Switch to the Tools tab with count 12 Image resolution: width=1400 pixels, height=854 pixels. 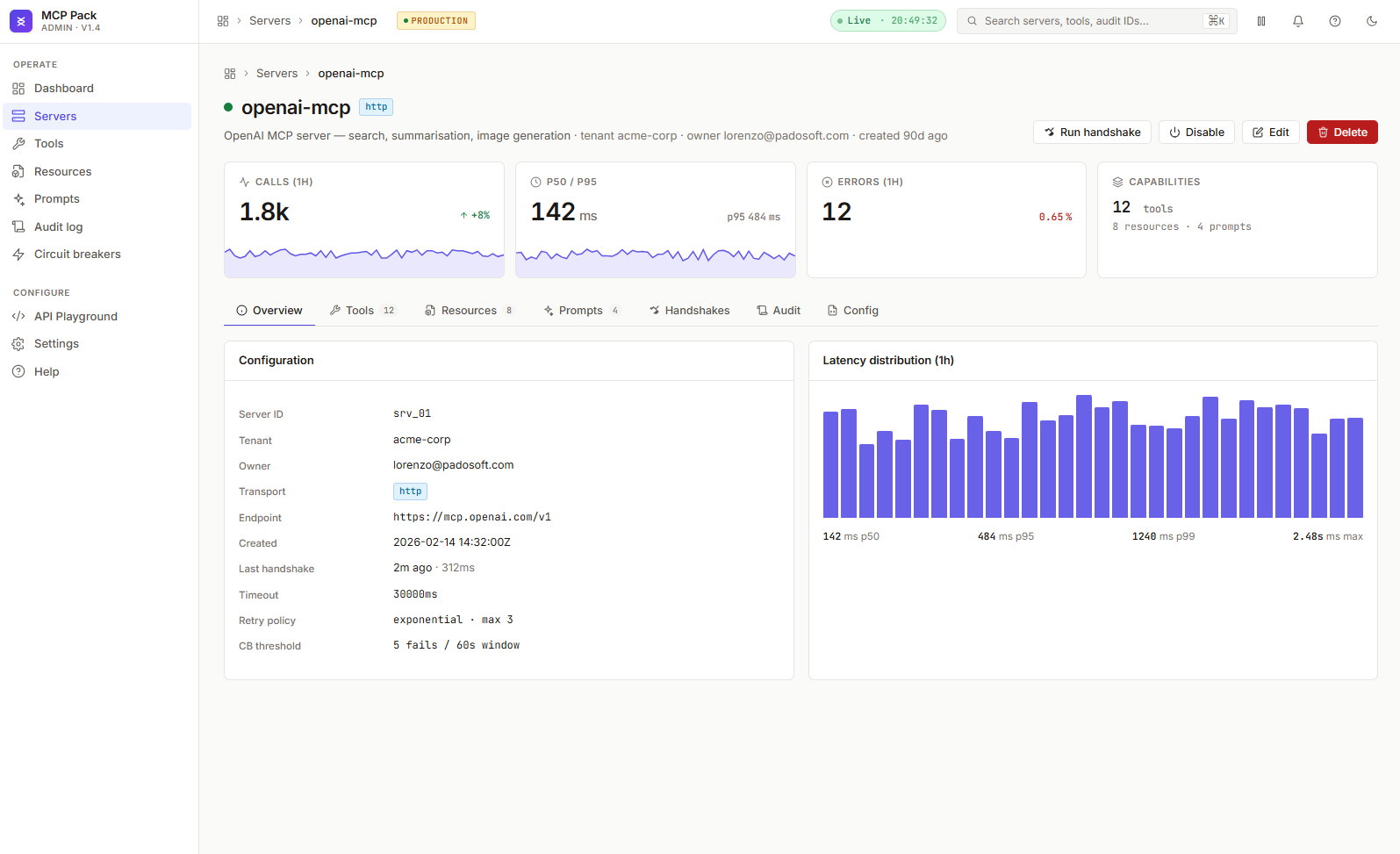pos(362,311)
